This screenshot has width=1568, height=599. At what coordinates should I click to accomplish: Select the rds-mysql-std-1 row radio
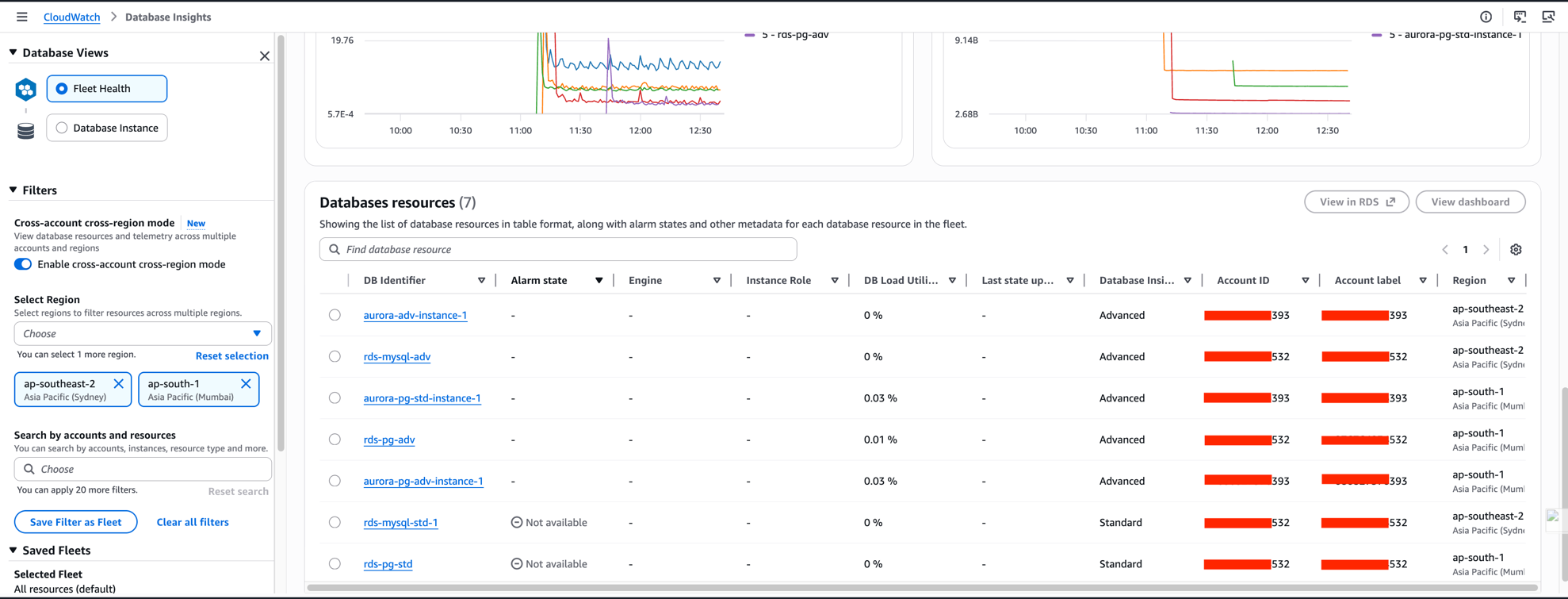coord(335,522)
